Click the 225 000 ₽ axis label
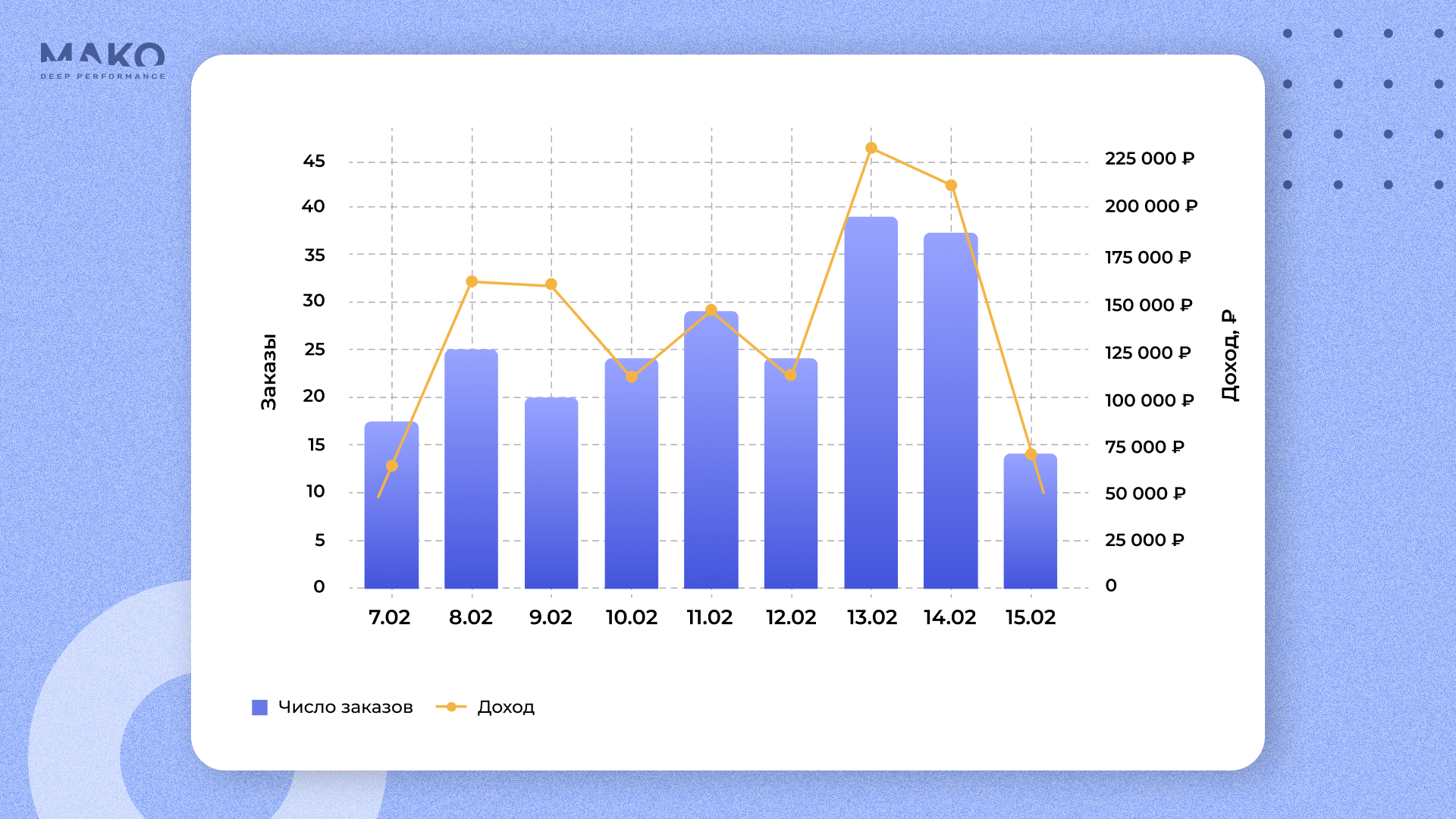 tap(1149, 158)
